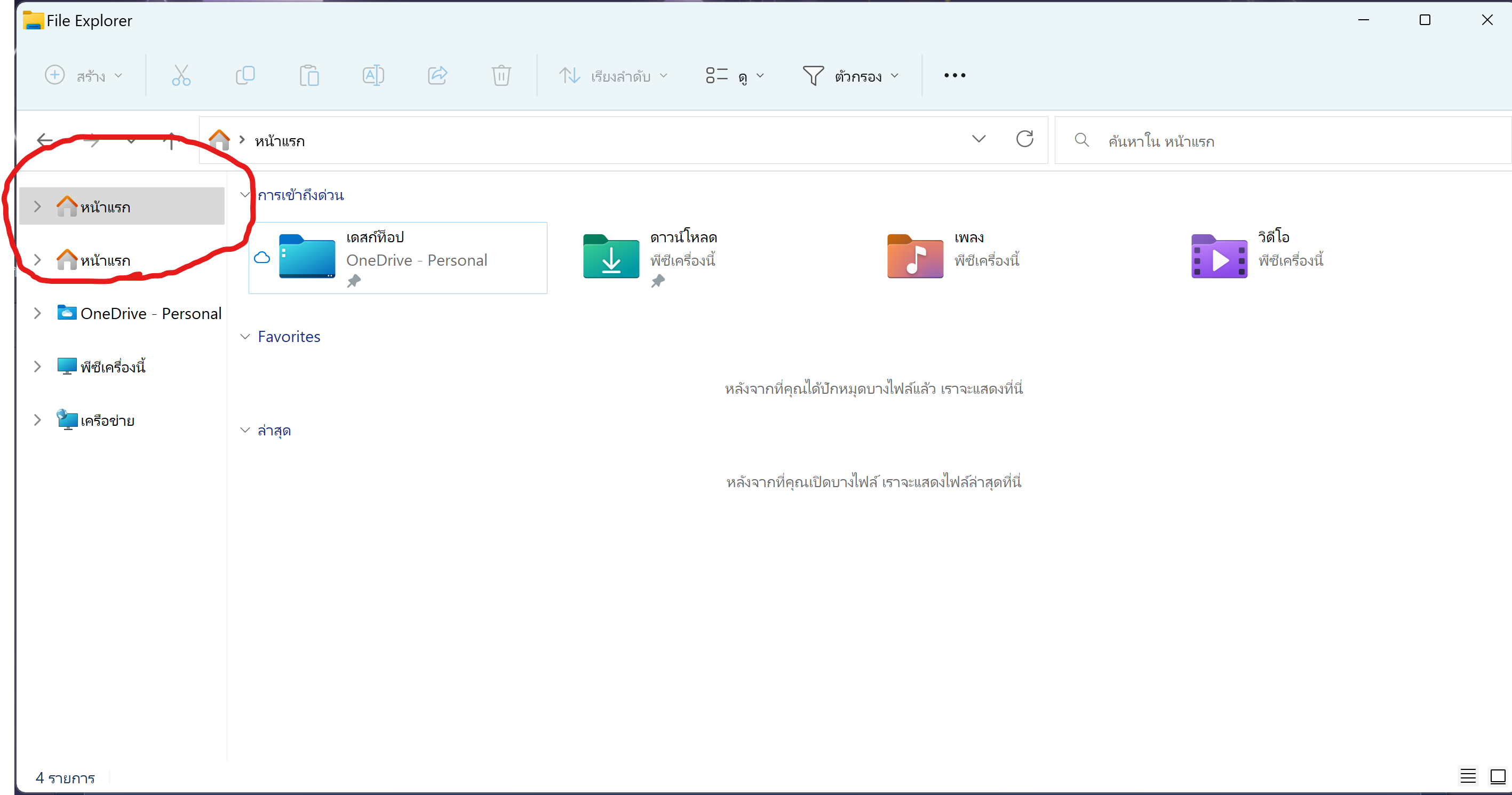Select พีซีเครื่องนี้ in navigation pane
This screenshot has height=795, width=1512.
click(113, 367)
